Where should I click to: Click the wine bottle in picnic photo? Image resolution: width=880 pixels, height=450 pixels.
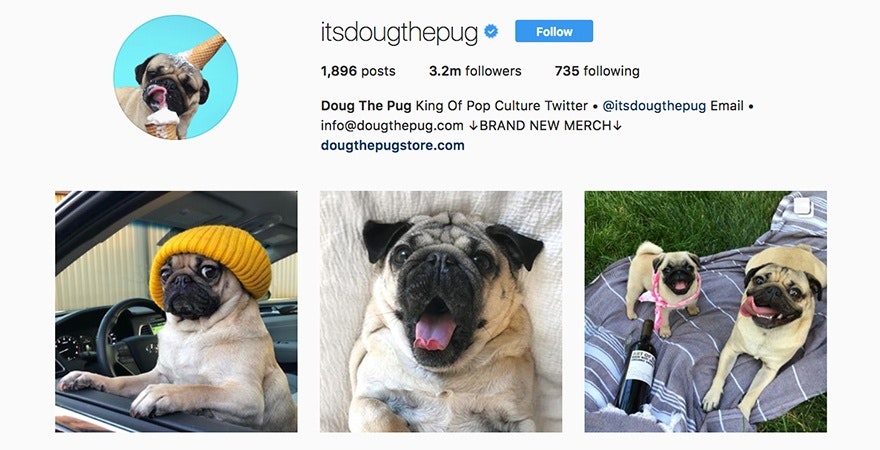click(638, 366)
